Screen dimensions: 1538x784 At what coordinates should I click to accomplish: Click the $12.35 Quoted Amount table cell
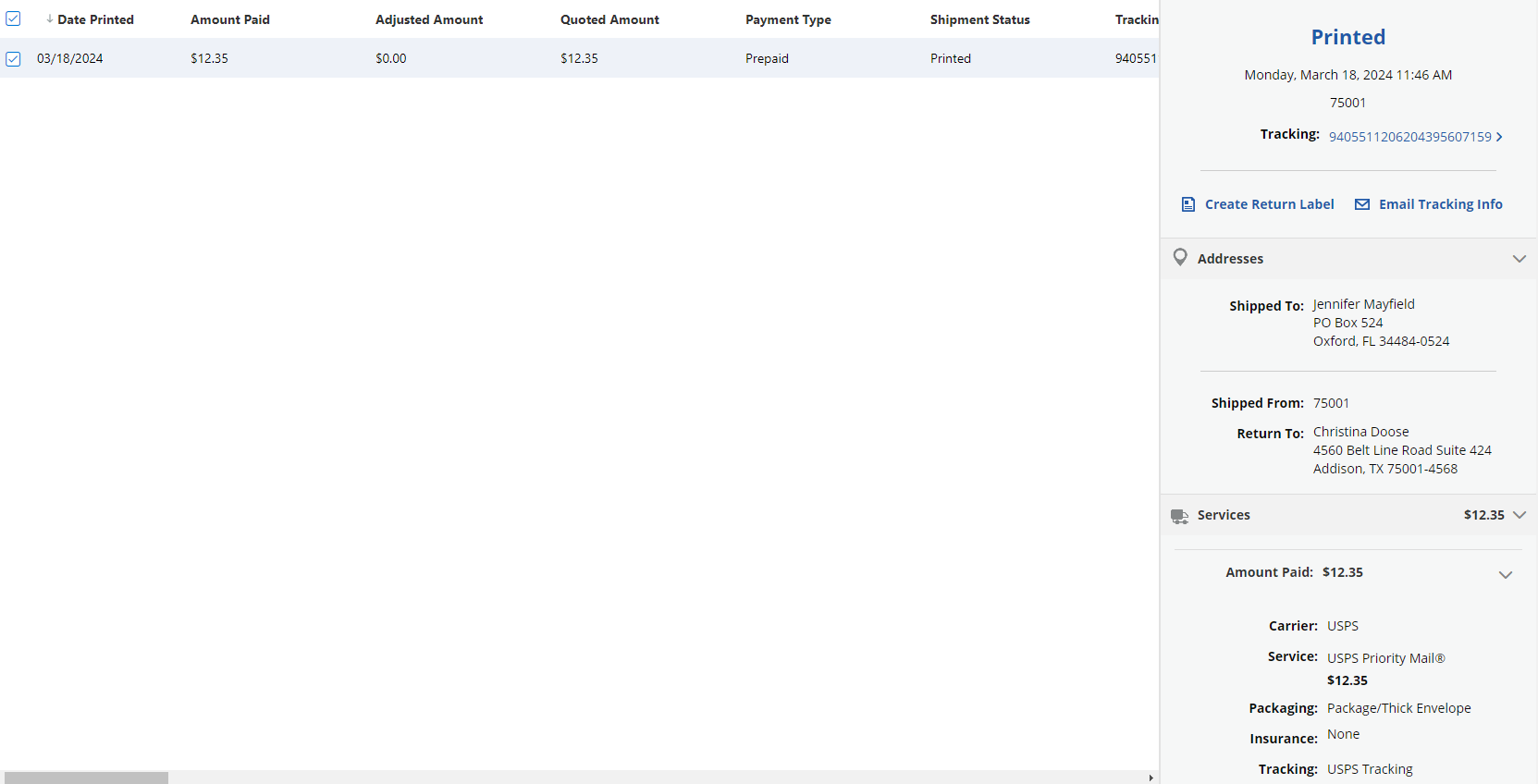579,58
